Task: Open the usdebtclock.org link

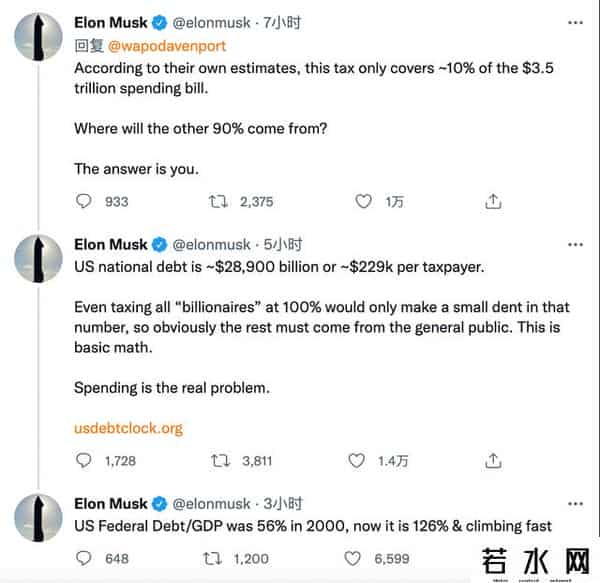Action: pyautogui.click(x=129, y=428)
